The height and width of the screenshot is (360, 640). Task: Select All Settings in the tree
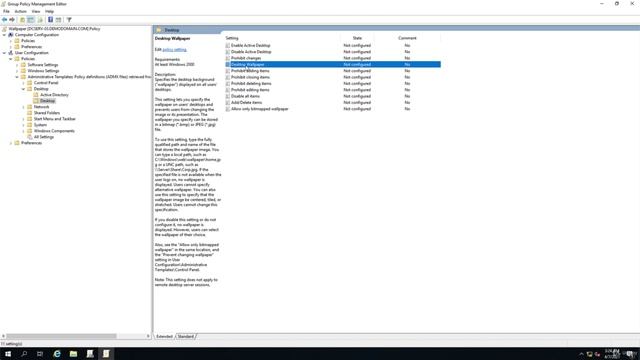point(44,137)
